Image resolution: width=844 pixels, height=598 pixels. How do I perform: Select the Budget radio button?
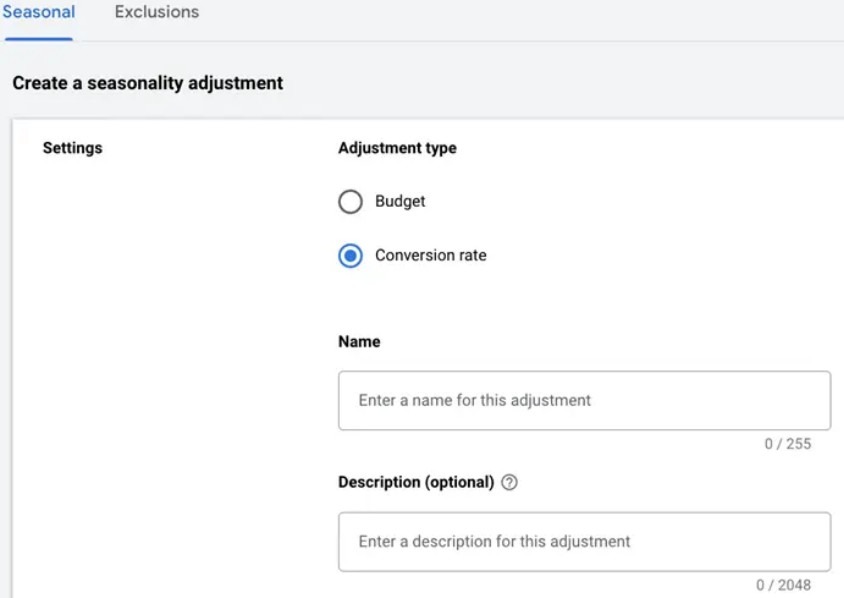pyautogui.click(x=350, y=202)
